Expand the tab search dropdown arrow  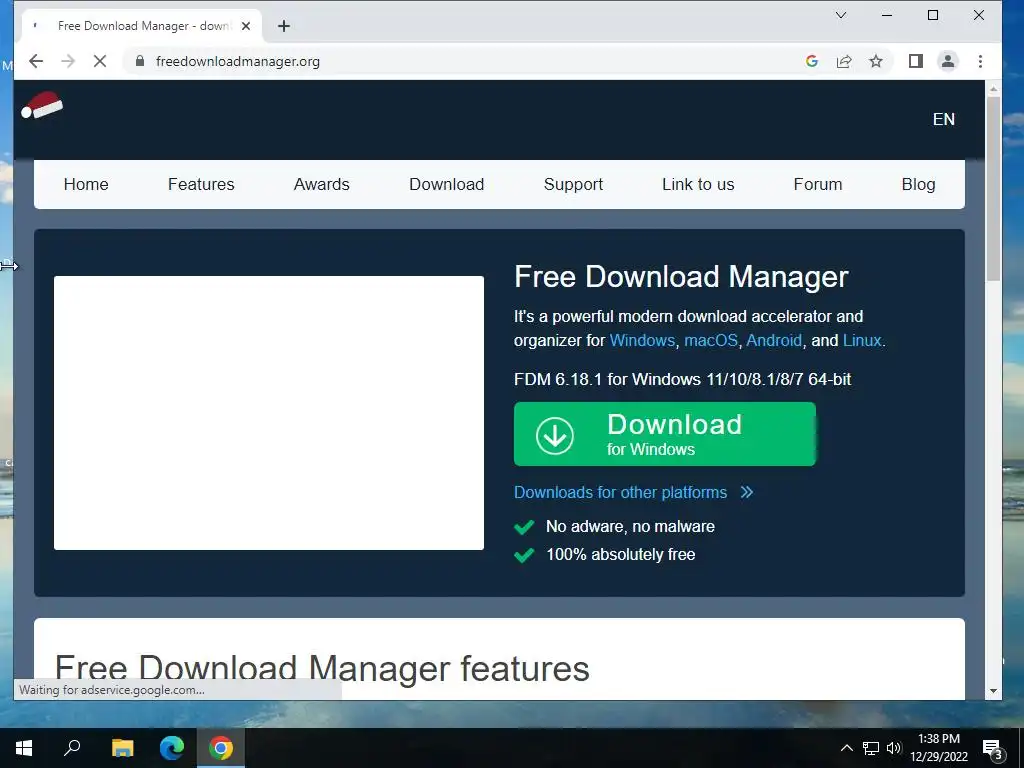coord(841,15)
